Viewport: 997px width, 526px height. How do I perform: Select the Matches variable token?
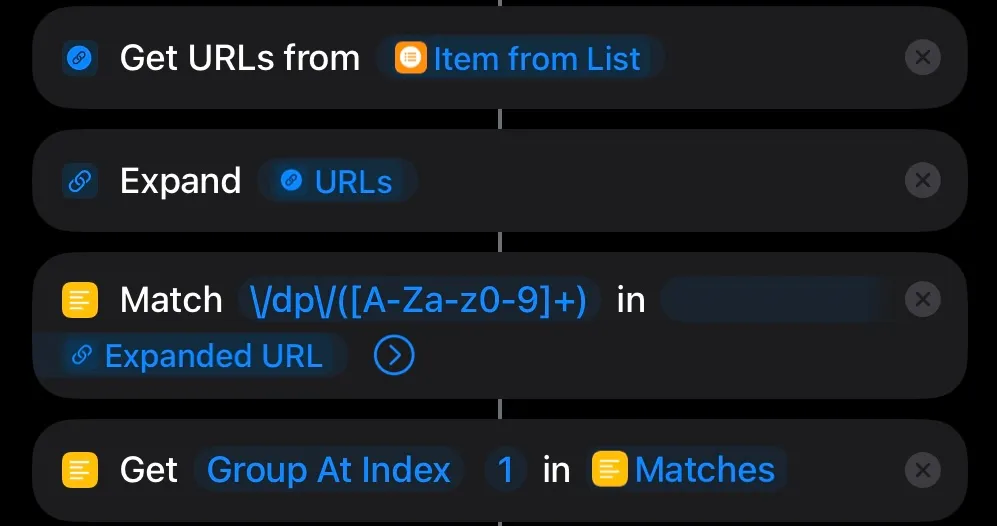click(x=687, y=470)
